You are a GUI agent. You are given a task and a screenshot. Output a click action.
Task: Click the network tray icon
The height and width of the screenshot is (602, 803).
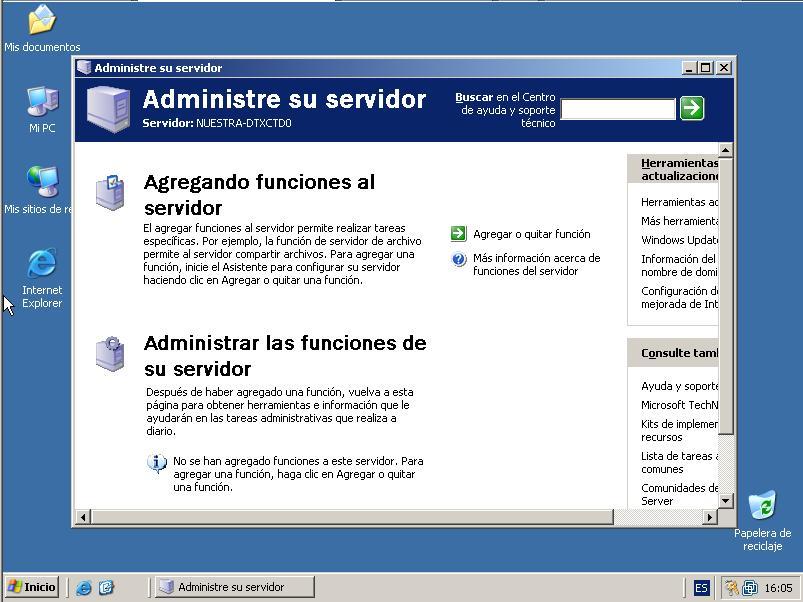click(750, 588)
